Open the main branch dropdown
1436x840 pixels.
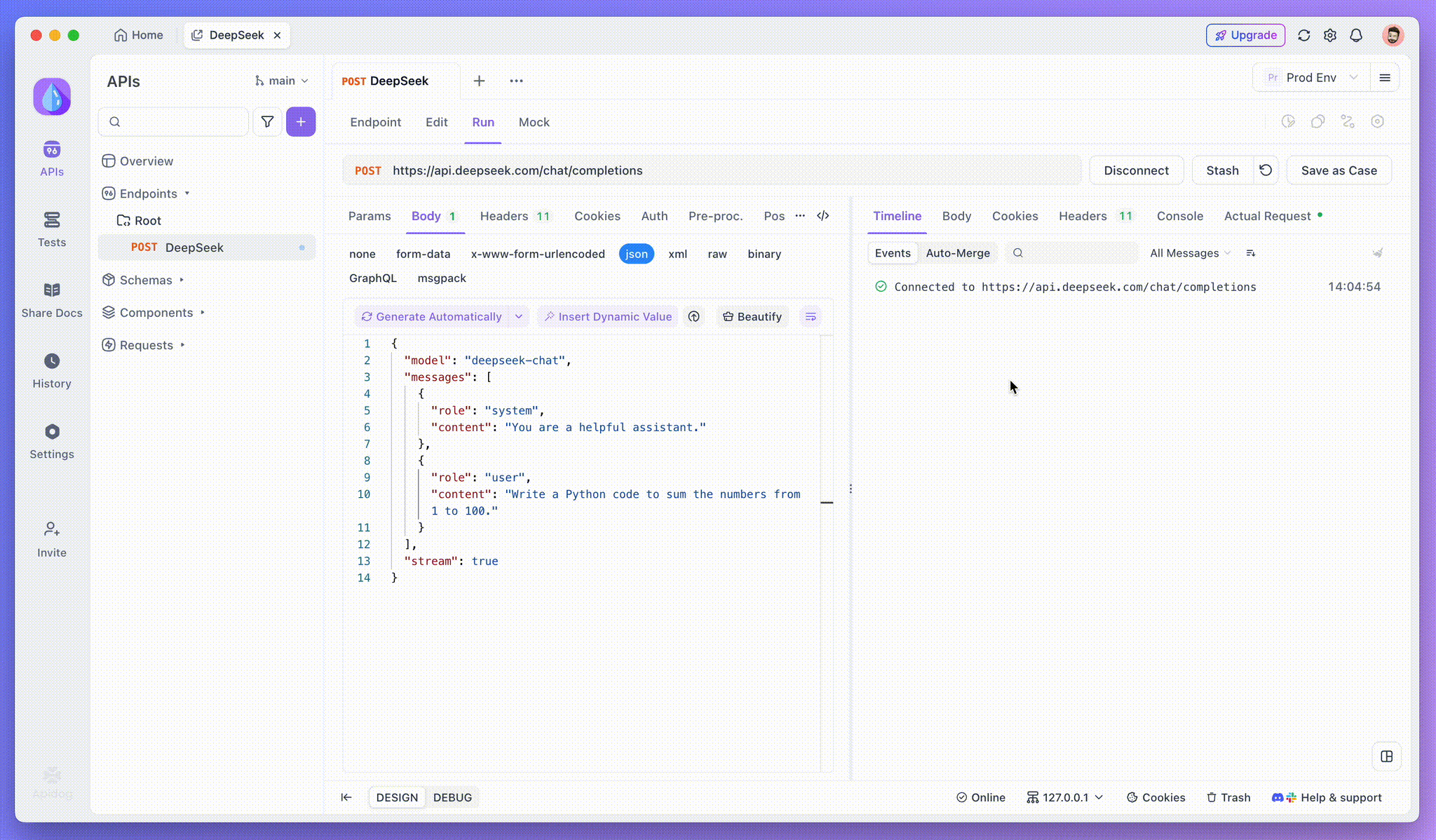tap(282, 81)
